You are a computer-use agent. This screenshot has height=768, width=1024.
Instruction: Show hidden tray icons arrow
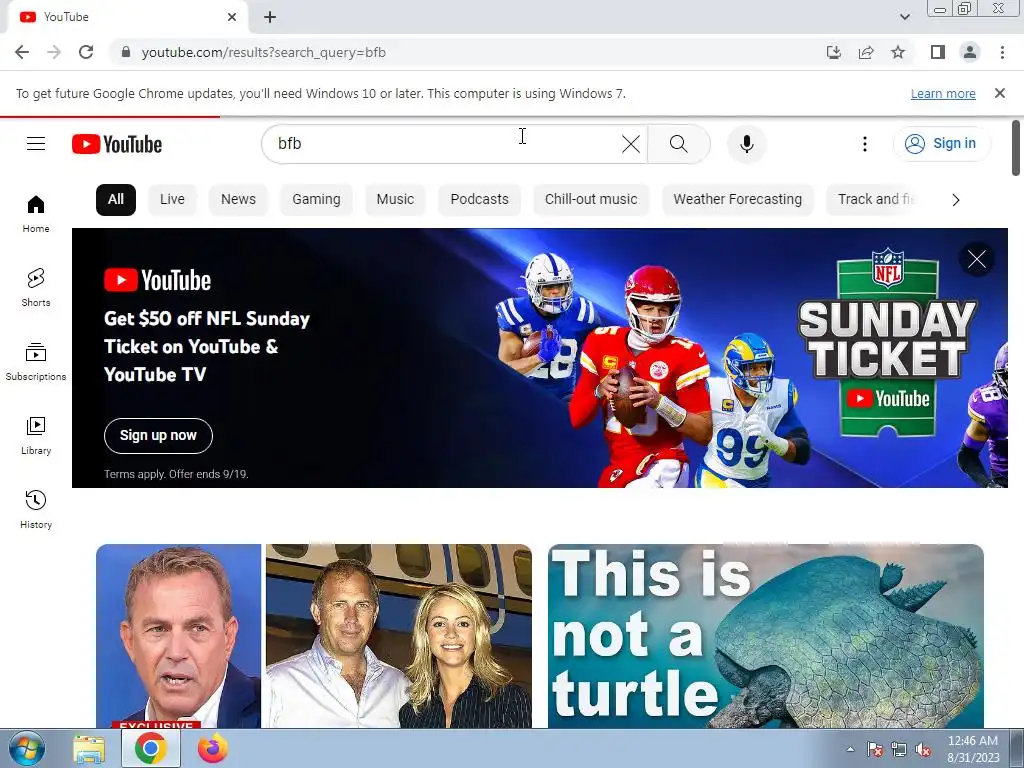click(850, 749)
